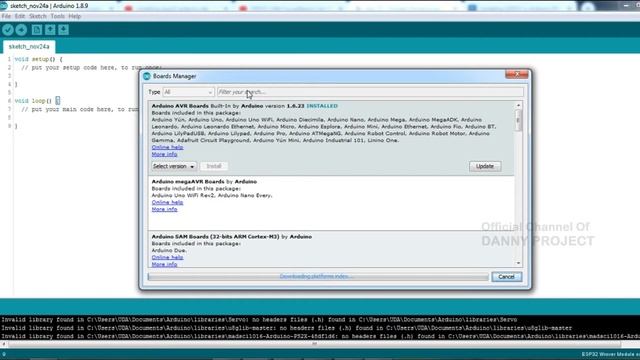Click the libraries\Servo invalid library console line
The image size is (640, 360).
(259, 320)
